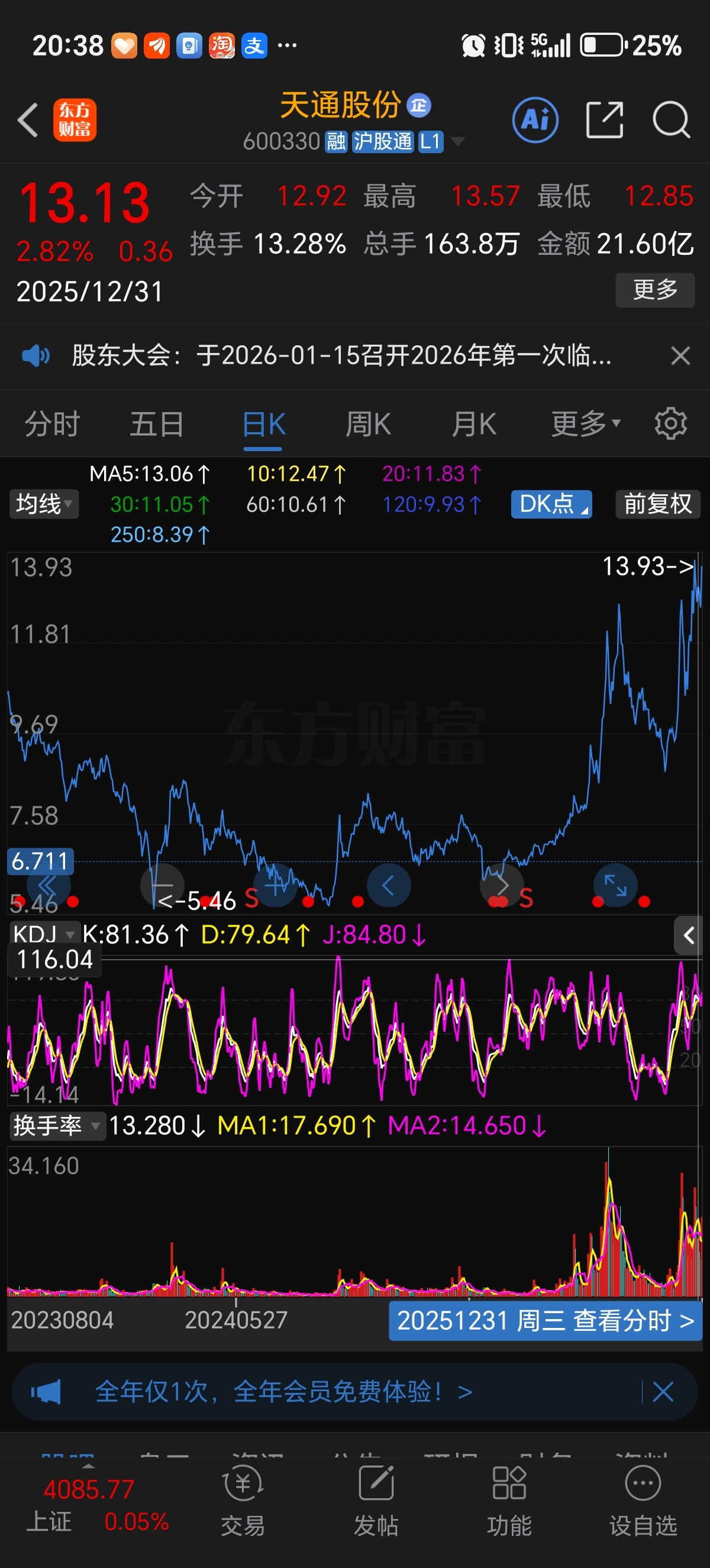Tap the battery 25% indicator

point(631,45)
